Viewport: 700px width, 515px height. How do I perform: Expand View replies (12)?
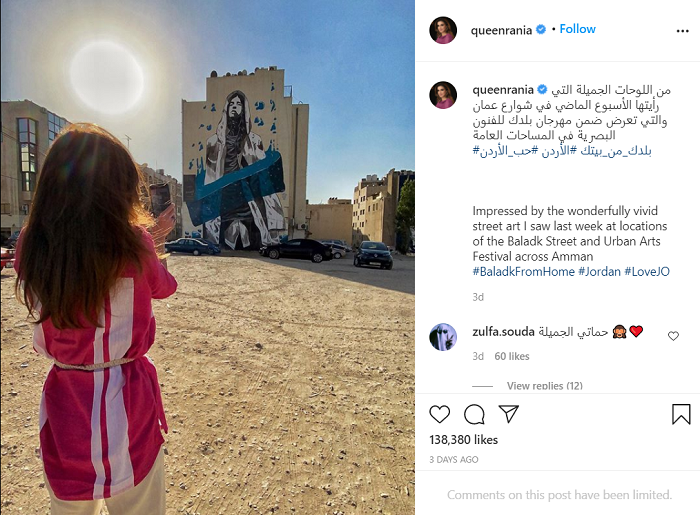point(545,386)
